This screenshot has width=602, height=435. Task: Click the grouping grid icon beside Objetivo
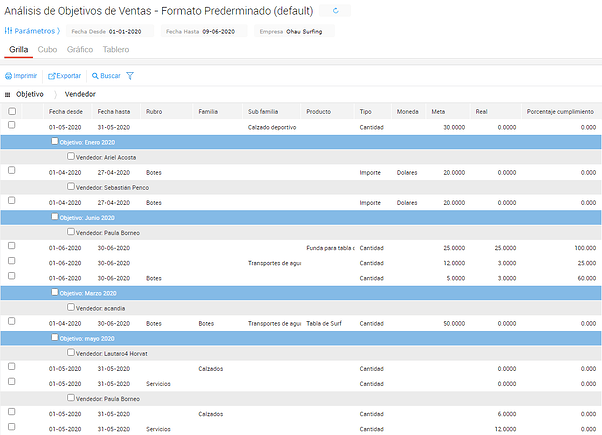(9, 94)
